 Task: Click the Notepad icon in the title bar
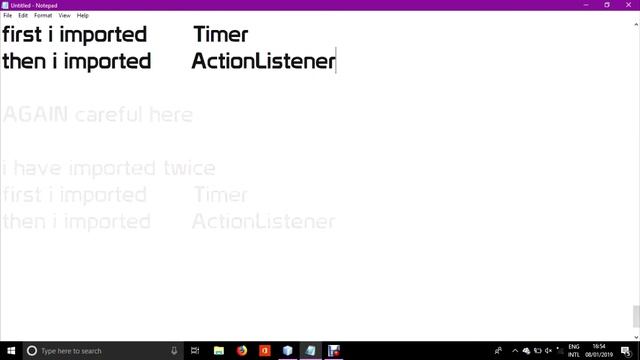click(x=5, y=5)
